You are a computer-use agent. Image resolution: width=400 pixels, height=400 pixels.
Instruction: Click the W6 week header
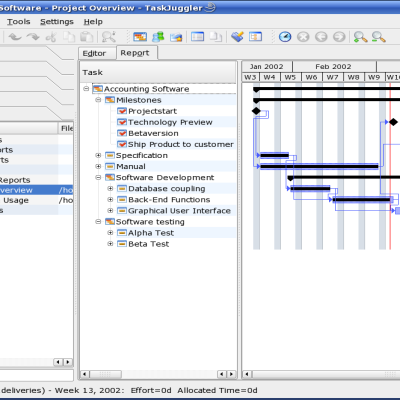[x=311, y=77]
